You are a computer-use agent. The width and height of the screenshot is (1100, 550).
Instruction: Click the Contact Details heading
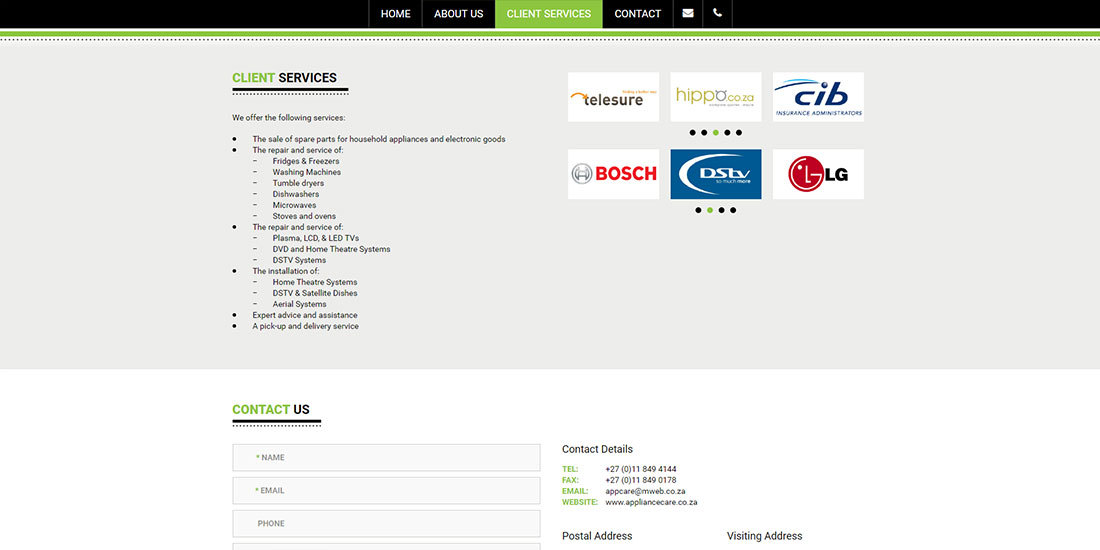click(597, 449)
